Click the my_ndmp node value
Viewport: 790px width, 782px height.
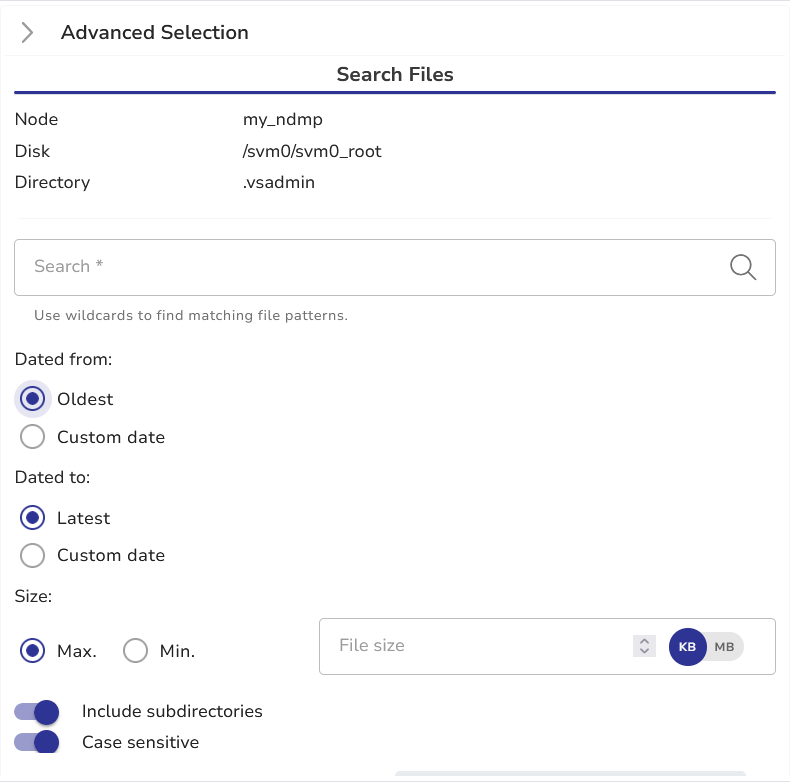tap(283, 120)
